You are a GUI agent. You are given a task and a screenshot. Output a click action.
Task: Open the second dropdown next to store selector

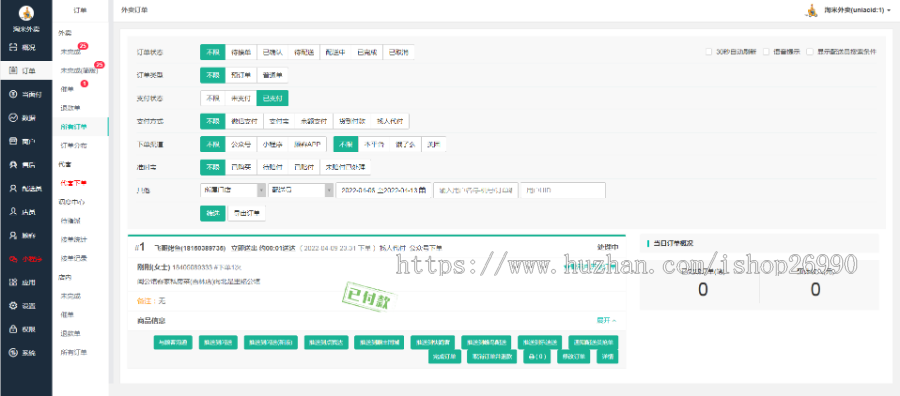(300, 191)
